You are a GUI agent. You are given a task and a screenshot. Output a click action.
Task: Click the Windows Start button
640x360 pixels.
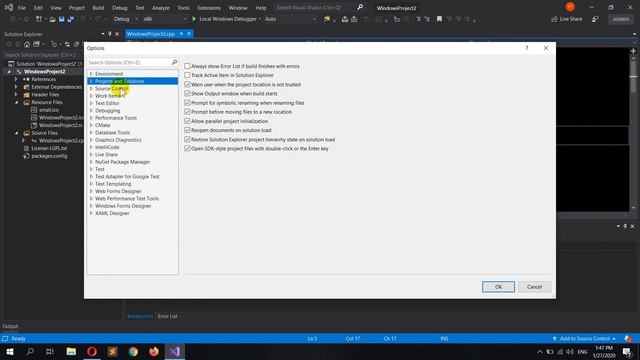pyautogui.click(x=10, y=351)
